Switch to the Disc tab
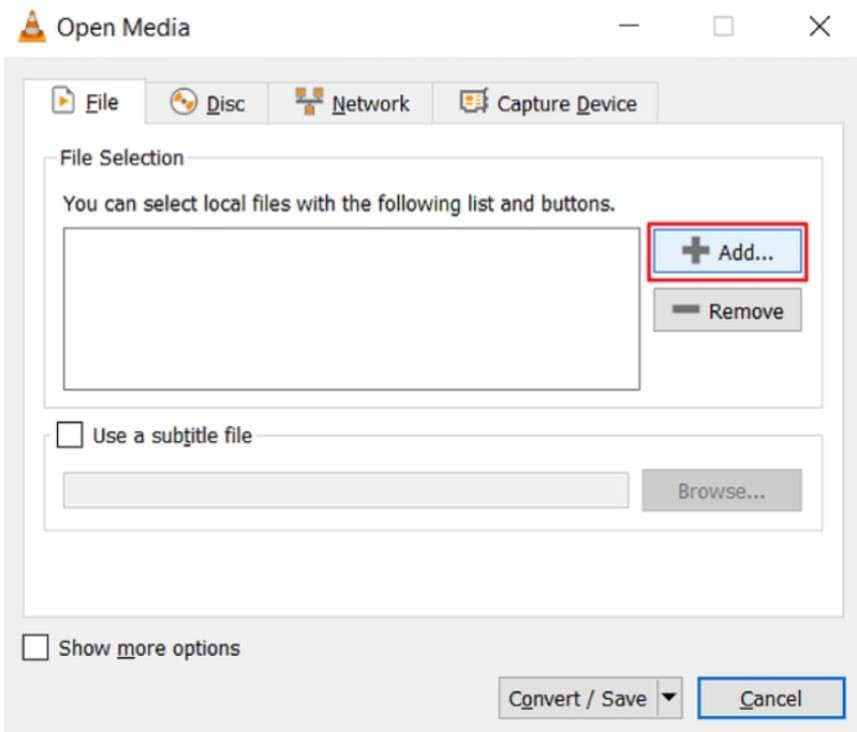 207,103
